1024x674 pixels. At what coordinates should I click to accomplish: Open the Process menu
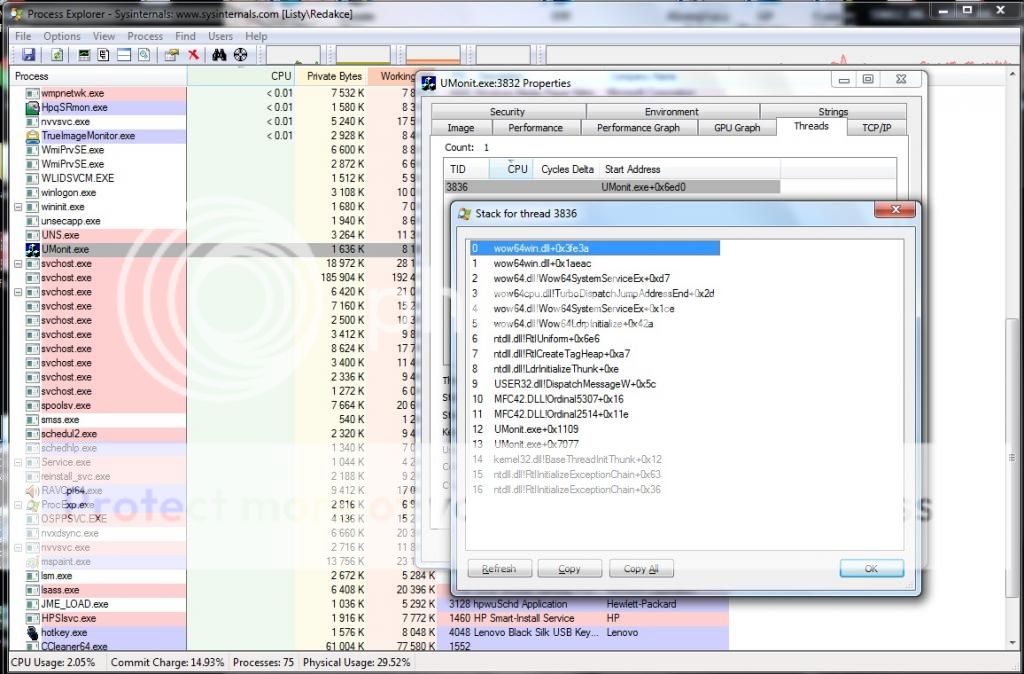click(145, 37)
